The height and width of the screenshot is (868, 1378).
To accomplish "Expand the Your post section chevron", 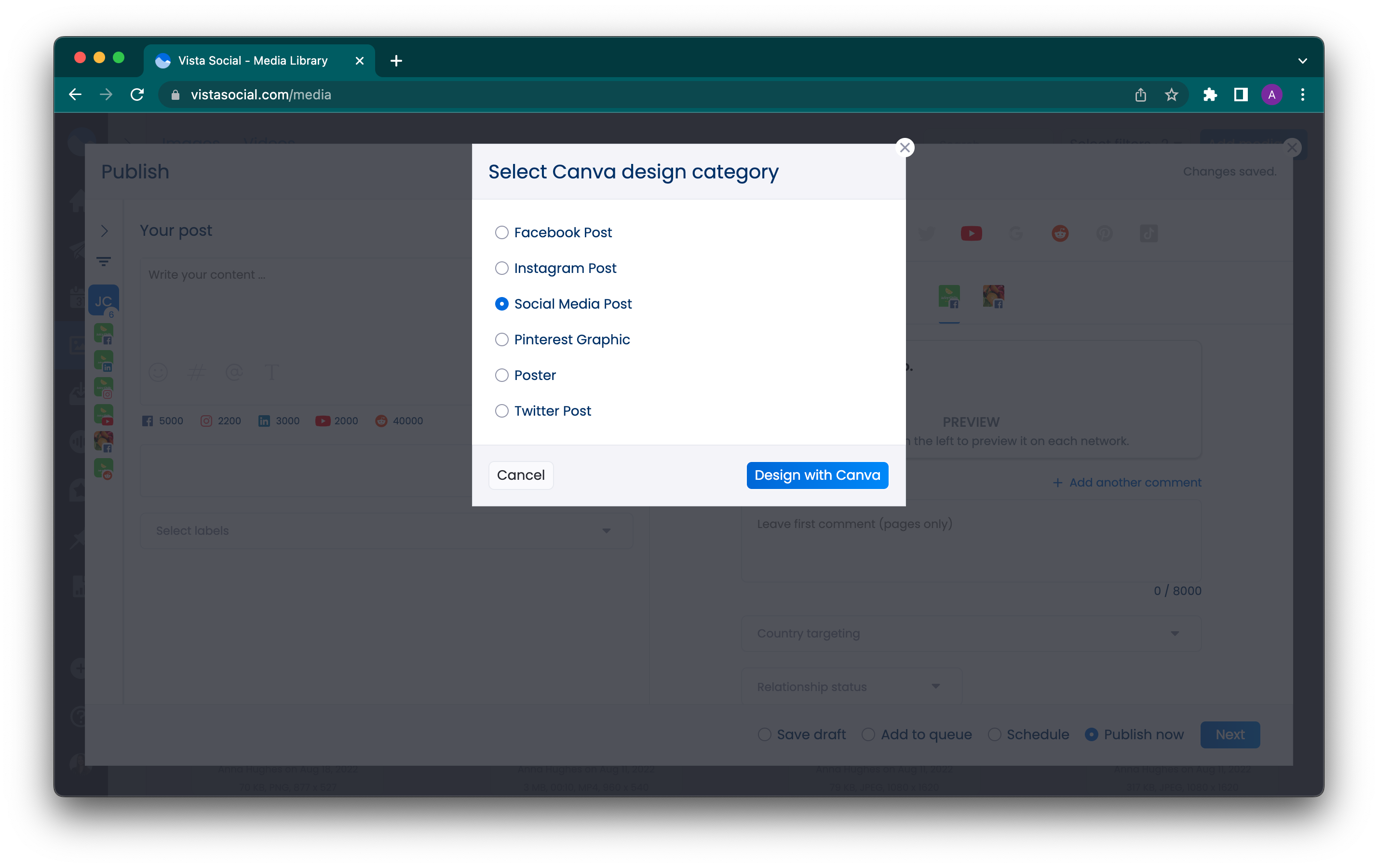I will [104, 231].
